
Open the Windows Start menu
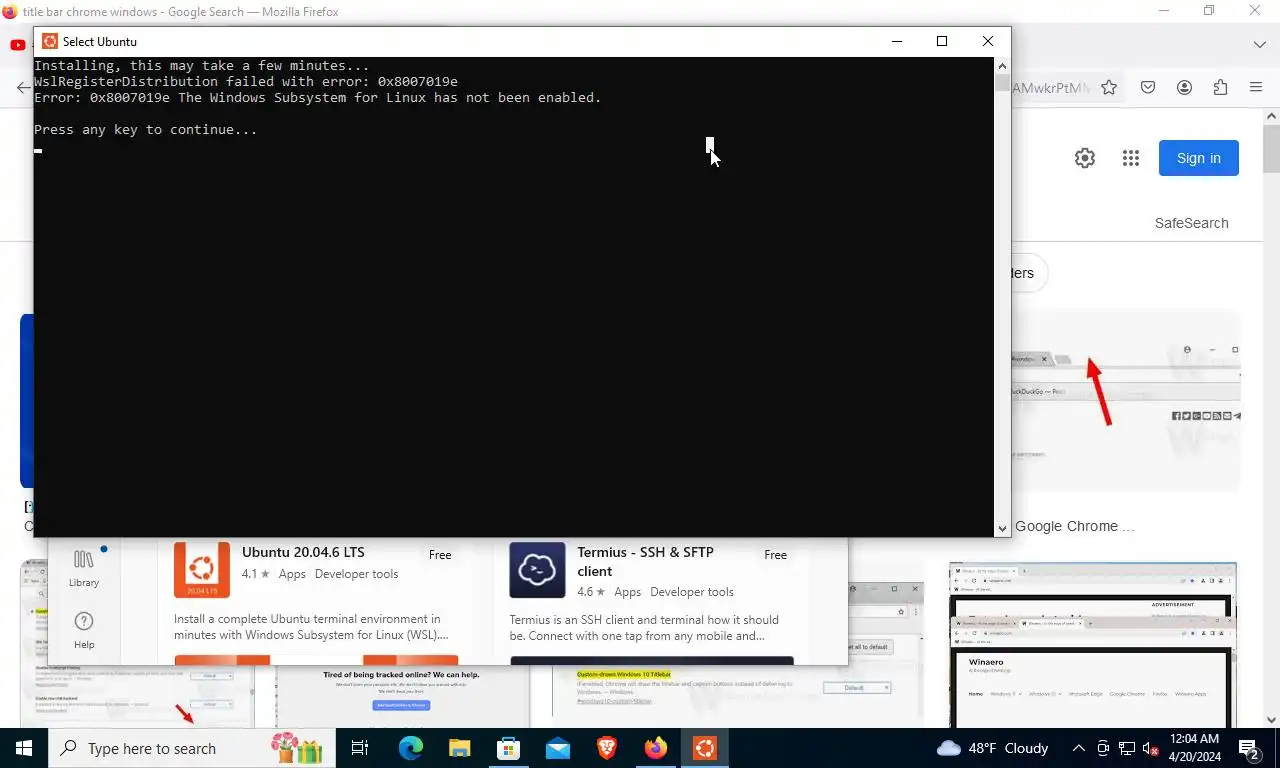pyautogui.click(x=24, y=748)
